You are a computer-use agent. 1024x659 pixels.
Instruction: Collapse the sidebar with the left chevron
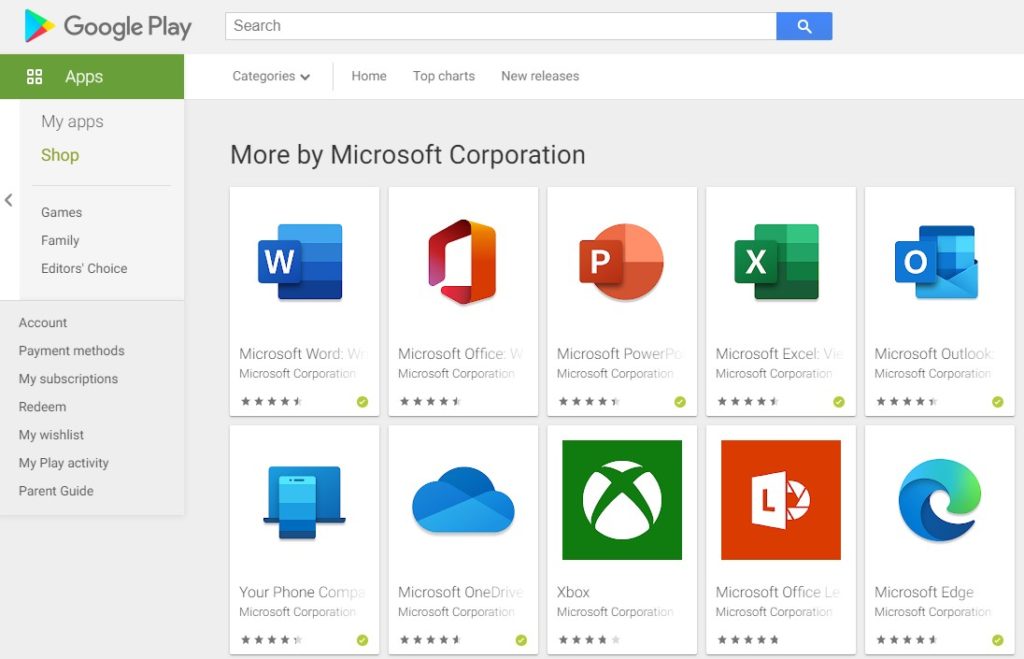[x=9, y=200]
